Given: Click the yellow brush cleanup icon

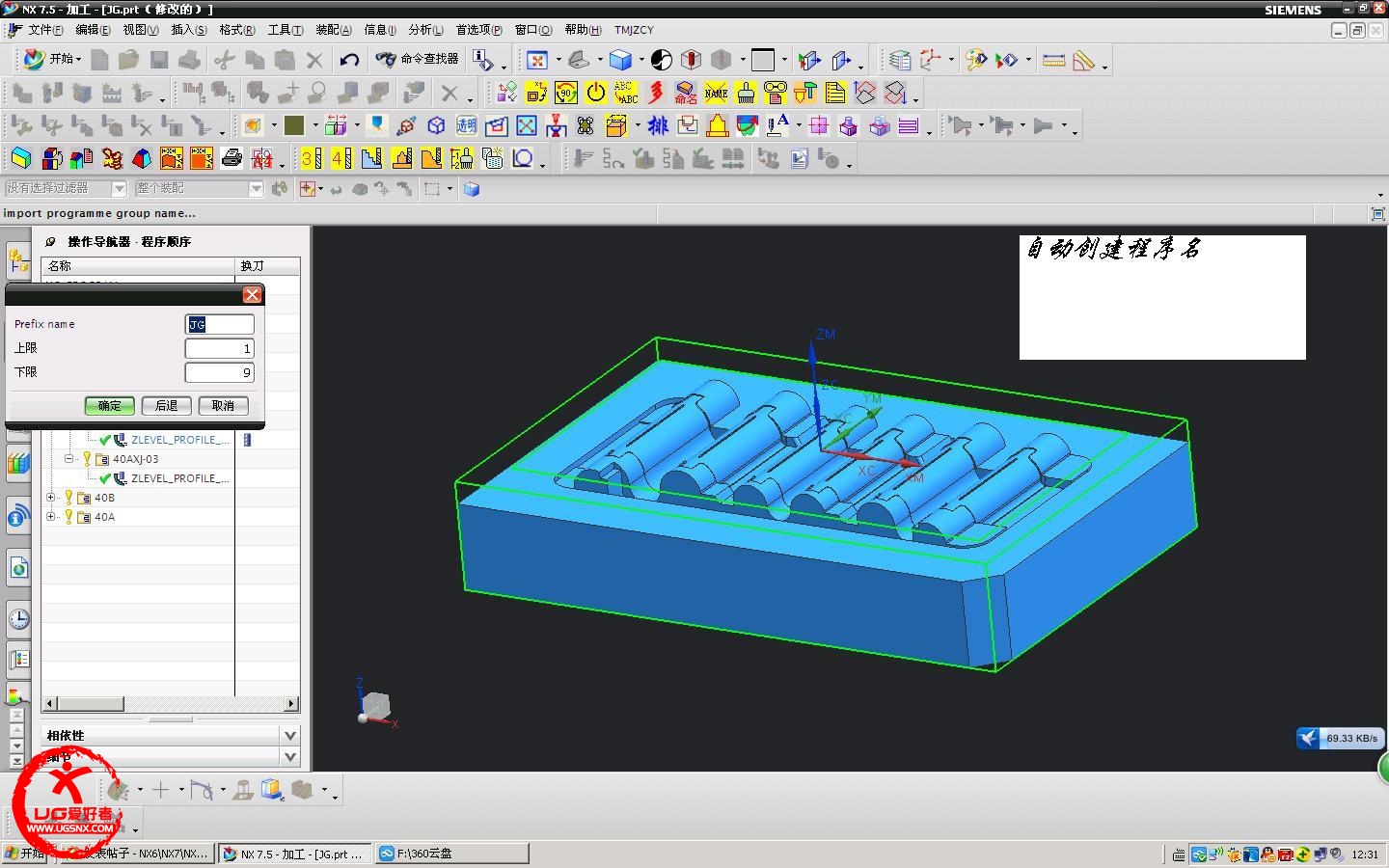Looking at the screenshot, I should (746, 93).
